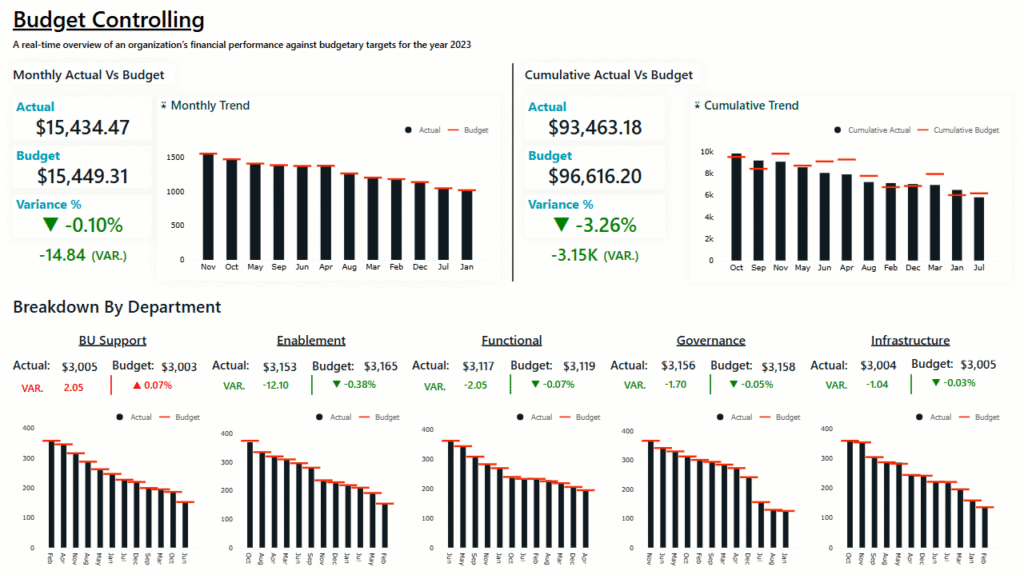
Task: Click the Nov bar in Monthly Trend chart
Action: click(208, 207)
